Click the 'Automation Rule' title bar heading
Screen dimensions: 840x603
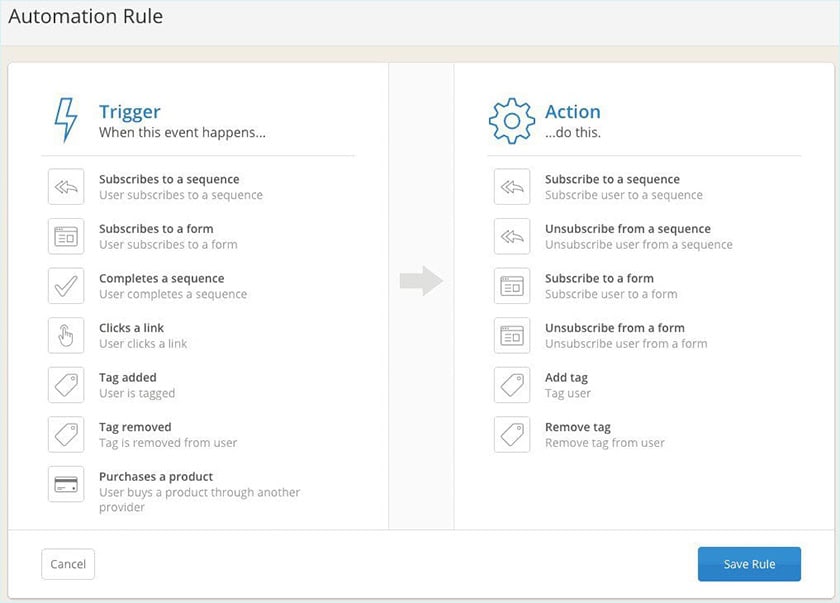(x=85, y=16)
